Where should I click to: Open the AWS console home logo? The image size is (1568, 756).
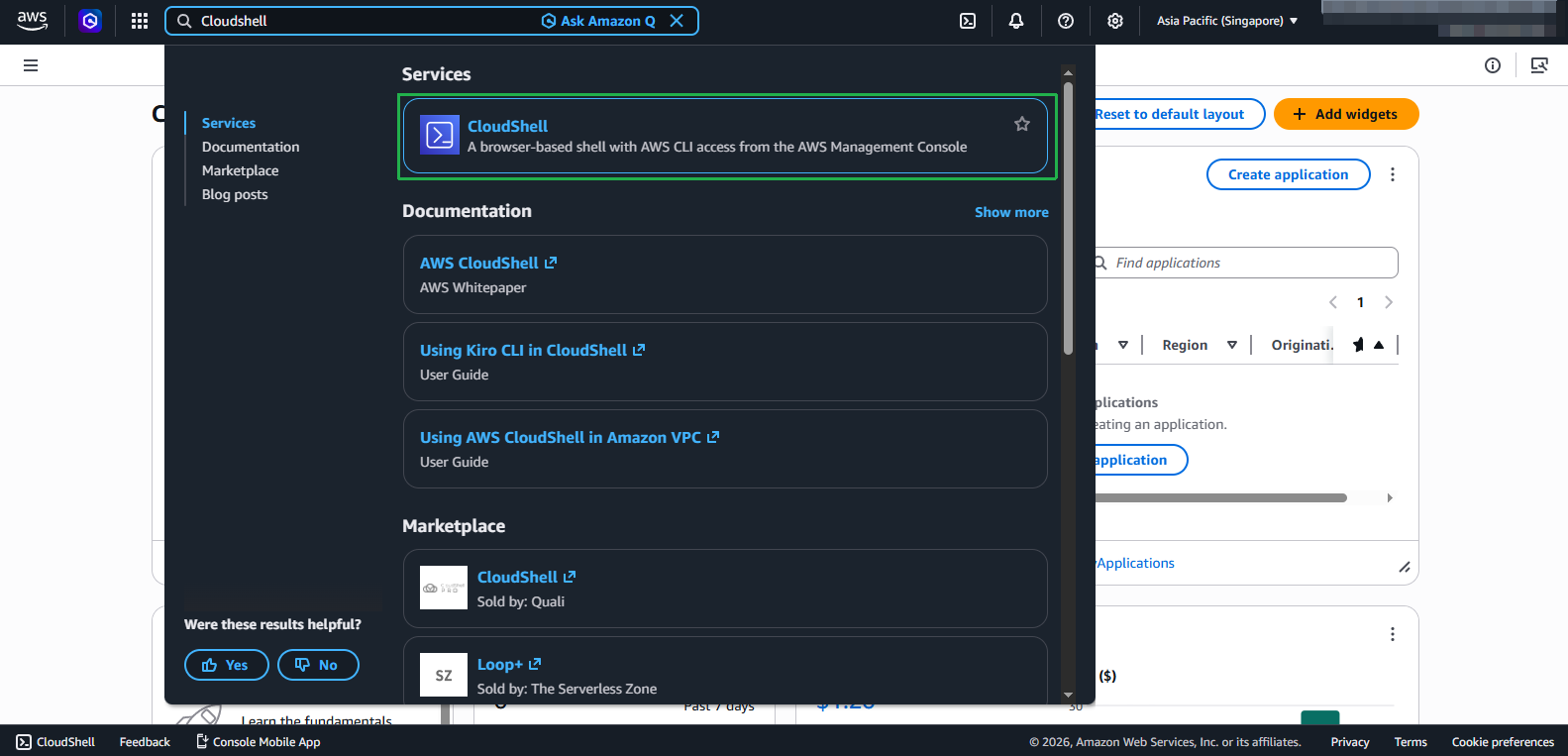click(32, 21)
